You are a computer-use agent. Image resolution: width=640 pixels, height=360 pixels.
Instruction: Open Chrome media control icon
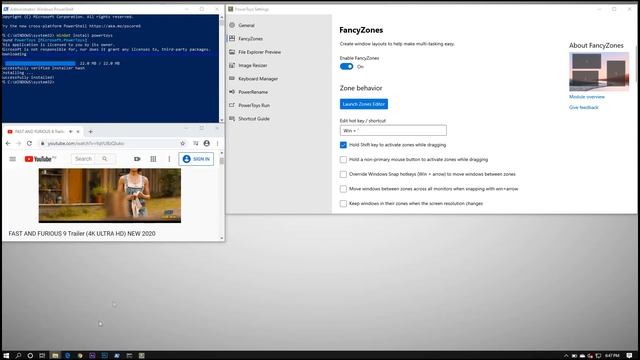click(196, 143)
